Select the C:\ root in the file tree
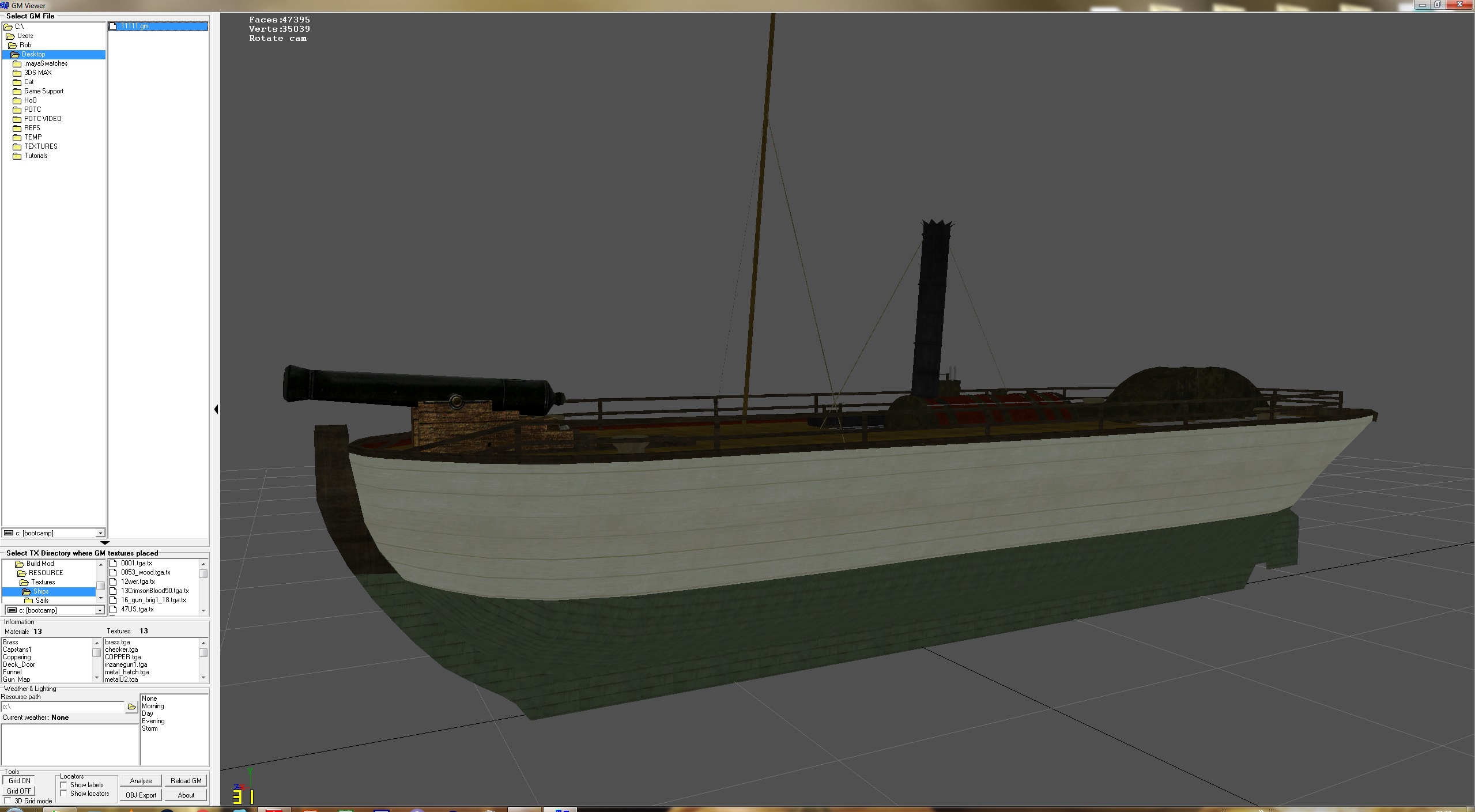The height and width of the screenshot is (812, 1475). 19,27
